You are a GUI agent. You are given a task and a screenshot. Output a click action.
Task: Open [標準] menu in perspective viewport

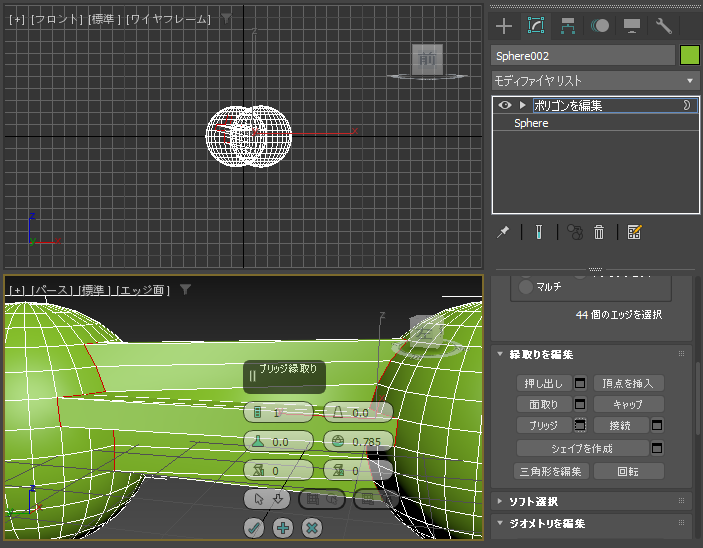[95, 290]
